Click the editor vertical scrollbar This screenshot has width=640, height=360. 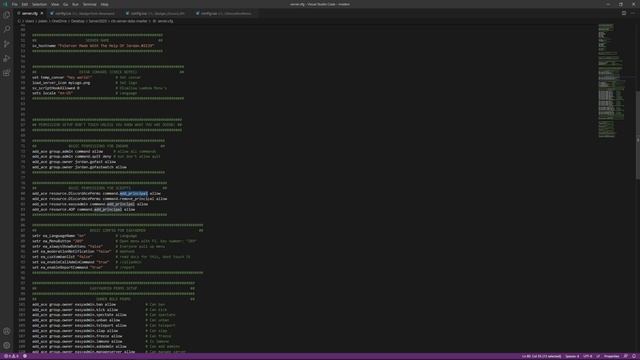(638, 135)
